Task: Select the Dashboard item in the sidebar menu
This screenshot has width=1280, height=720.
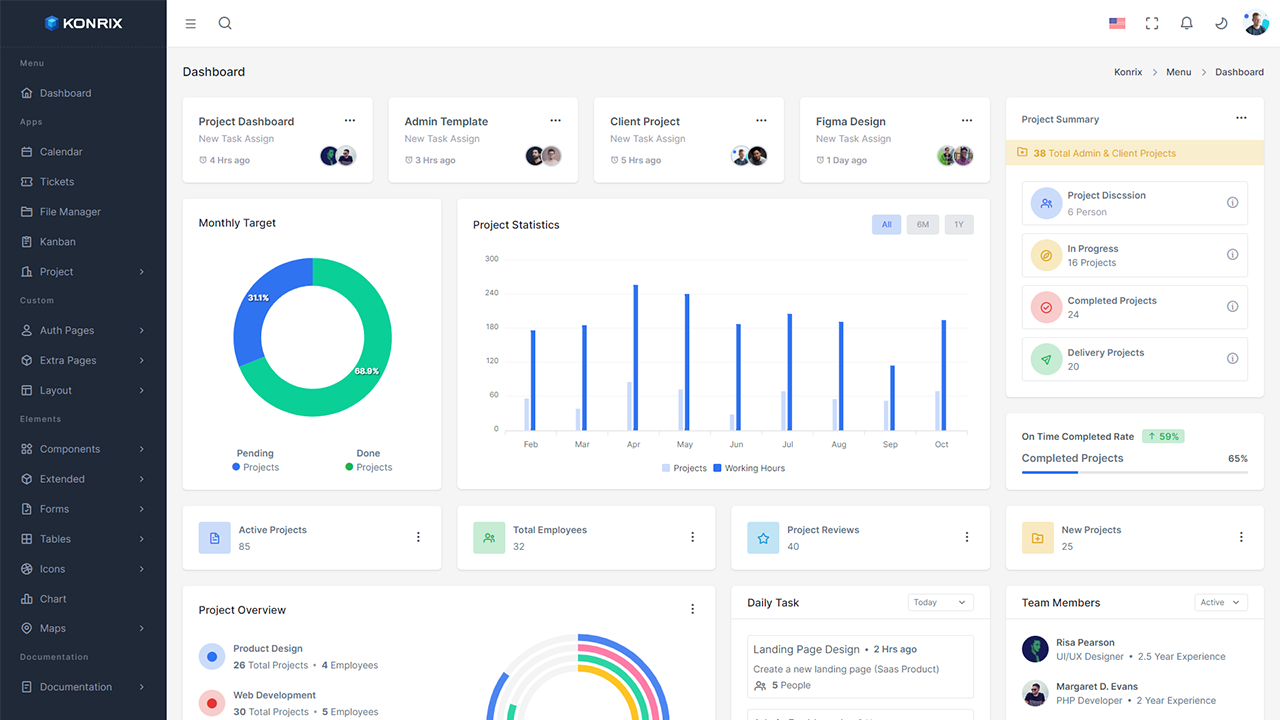Action: (x=66, y=92)
